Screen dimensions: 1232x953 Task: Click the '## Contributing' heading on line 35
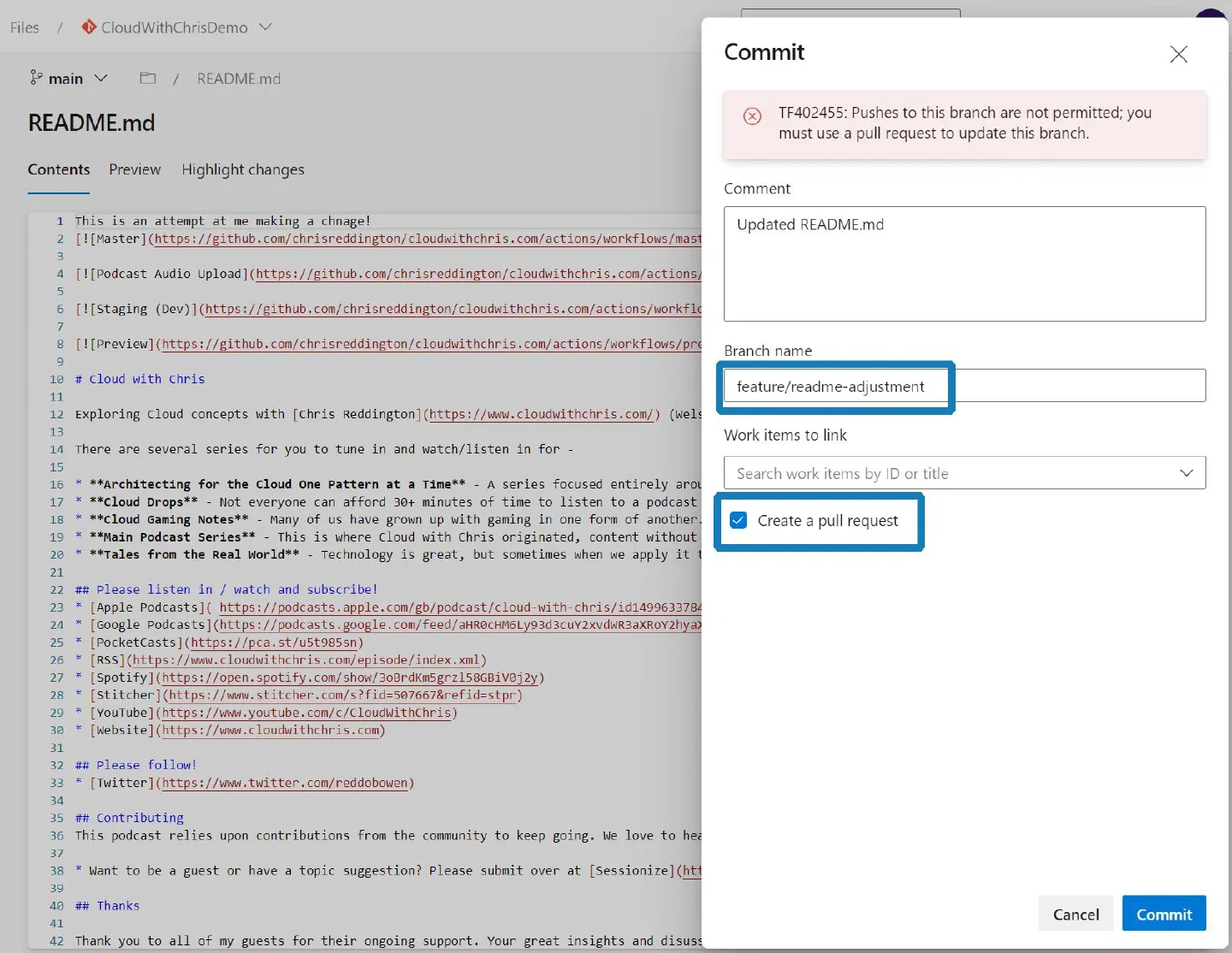pos(129,818)
